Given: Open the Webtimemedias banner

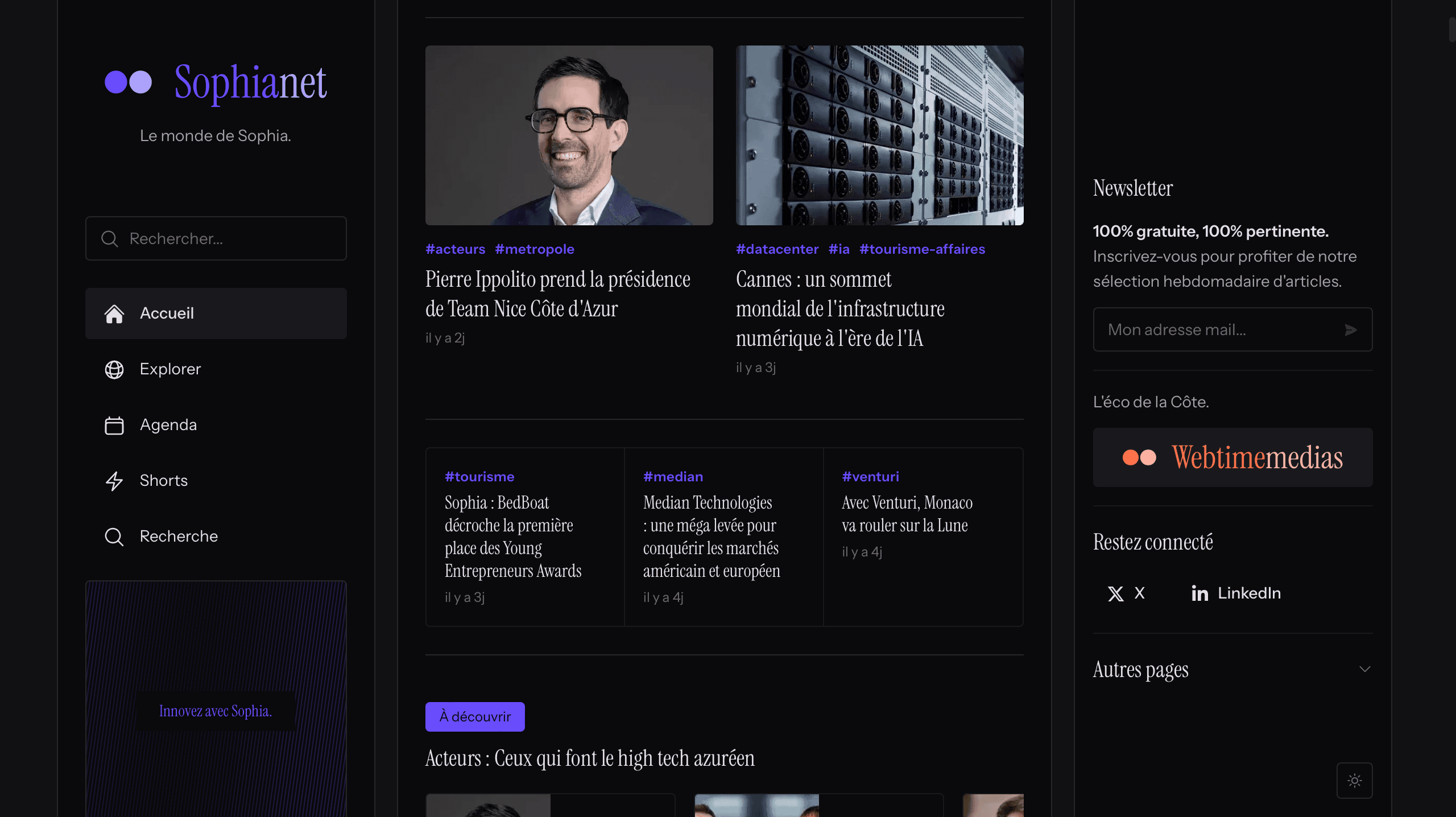Looking at the screenshot, I should pyautogui.click(x=1233, y=457).
